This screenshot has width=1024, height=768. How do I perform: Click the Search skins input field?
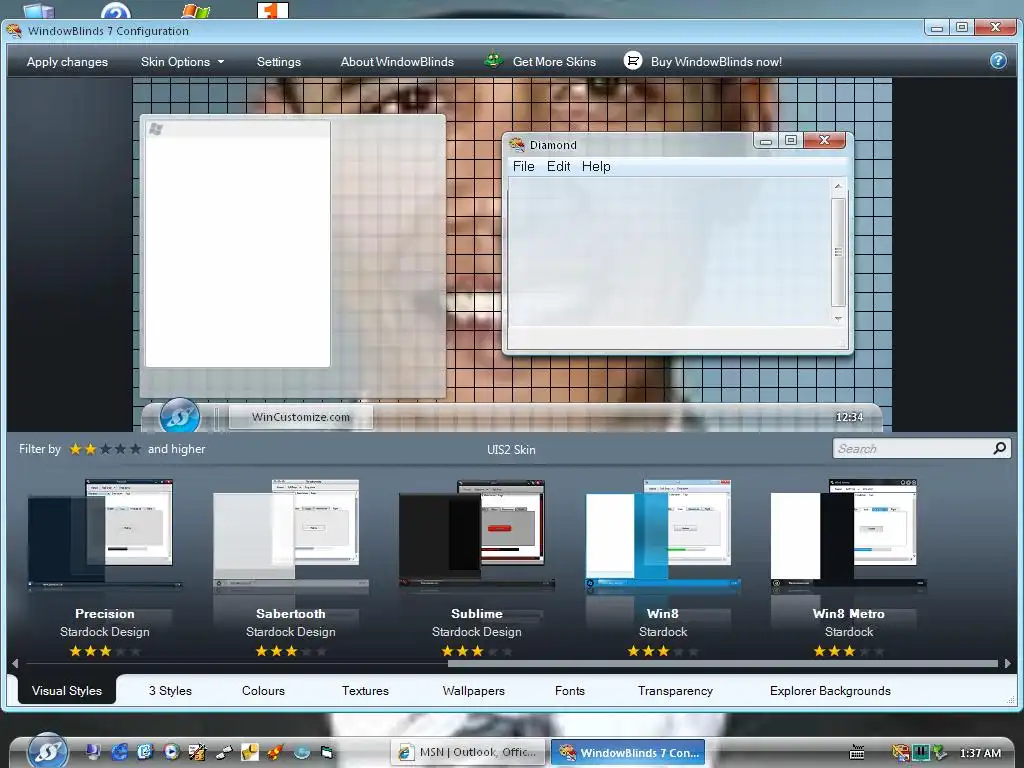click(x=913, y=448)
